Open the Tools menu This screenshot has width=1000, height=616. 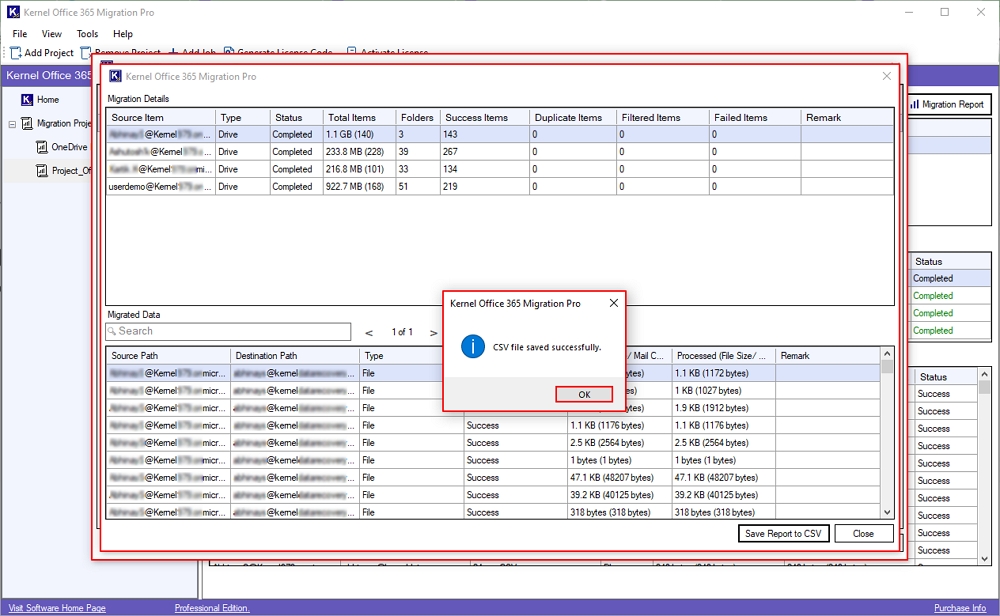[86, 33]
